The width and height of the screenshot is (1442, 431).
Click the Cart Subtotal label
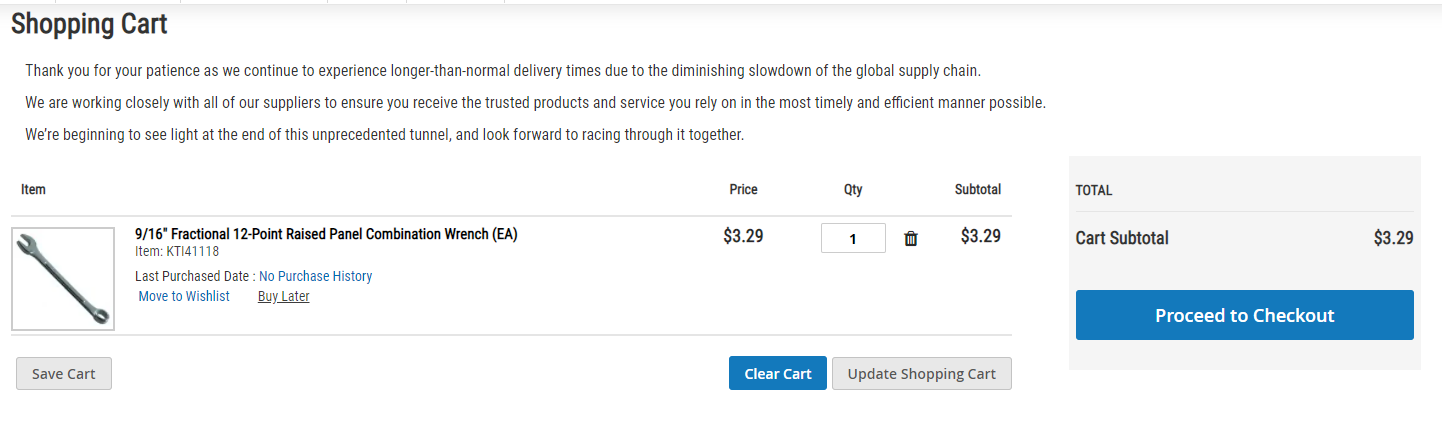point(1121,238)
